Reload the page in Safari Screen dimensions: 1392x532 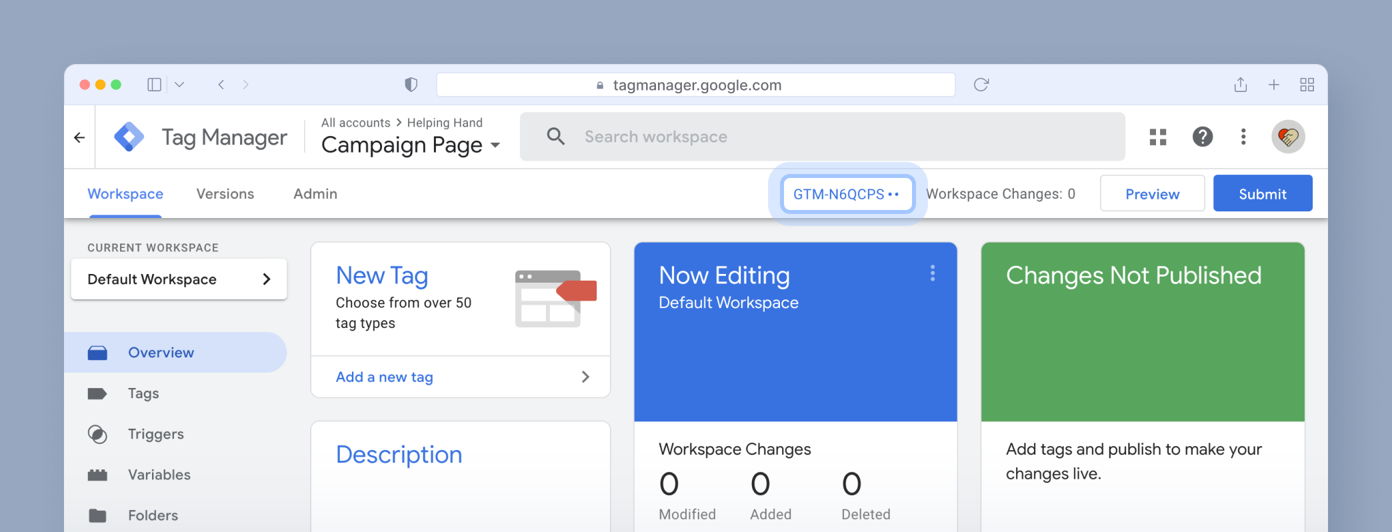[981, 85]
